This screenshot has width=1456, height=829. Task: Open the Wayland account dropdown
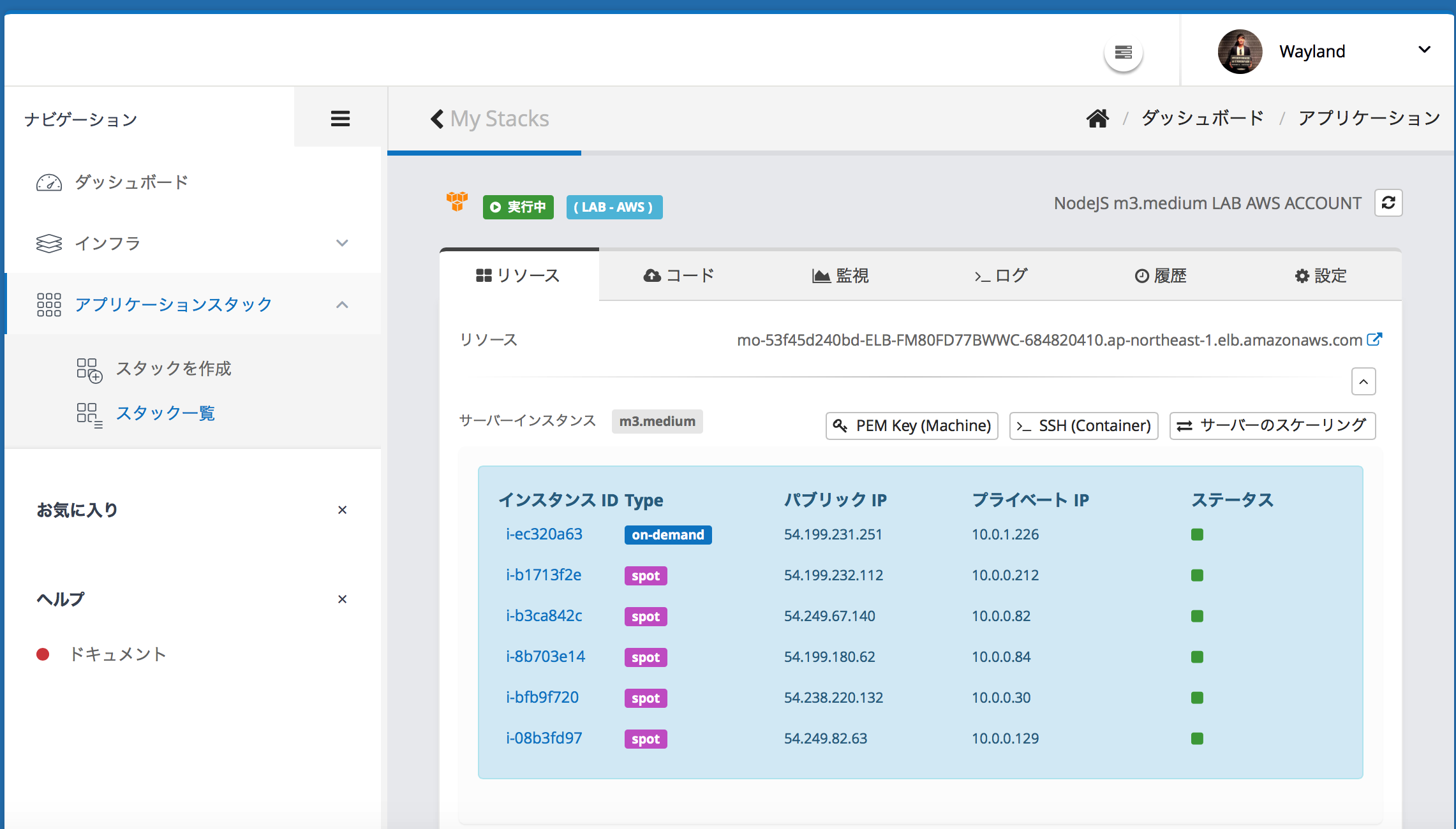(1424, 50)
